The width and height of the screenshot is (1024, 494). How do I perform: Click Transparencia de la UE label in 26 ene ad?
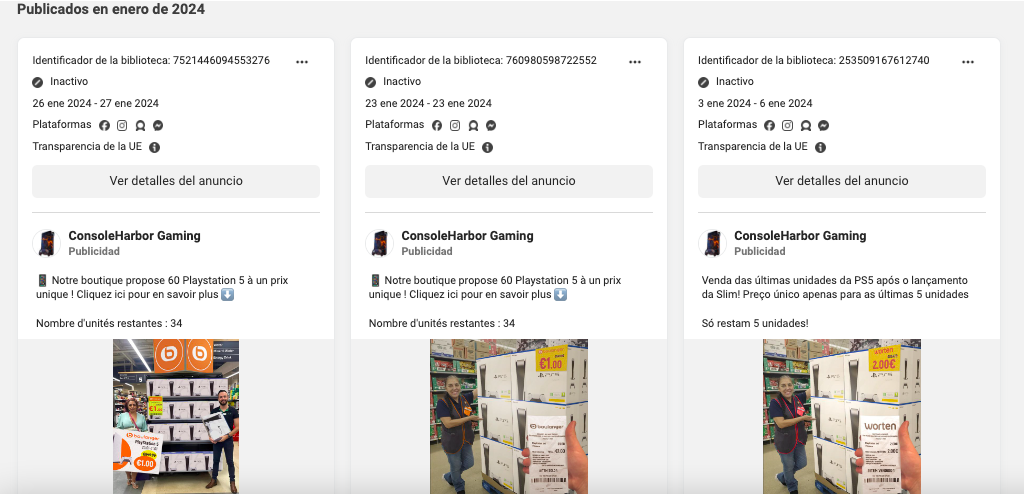pyautogui.click(x=88, y=146)
